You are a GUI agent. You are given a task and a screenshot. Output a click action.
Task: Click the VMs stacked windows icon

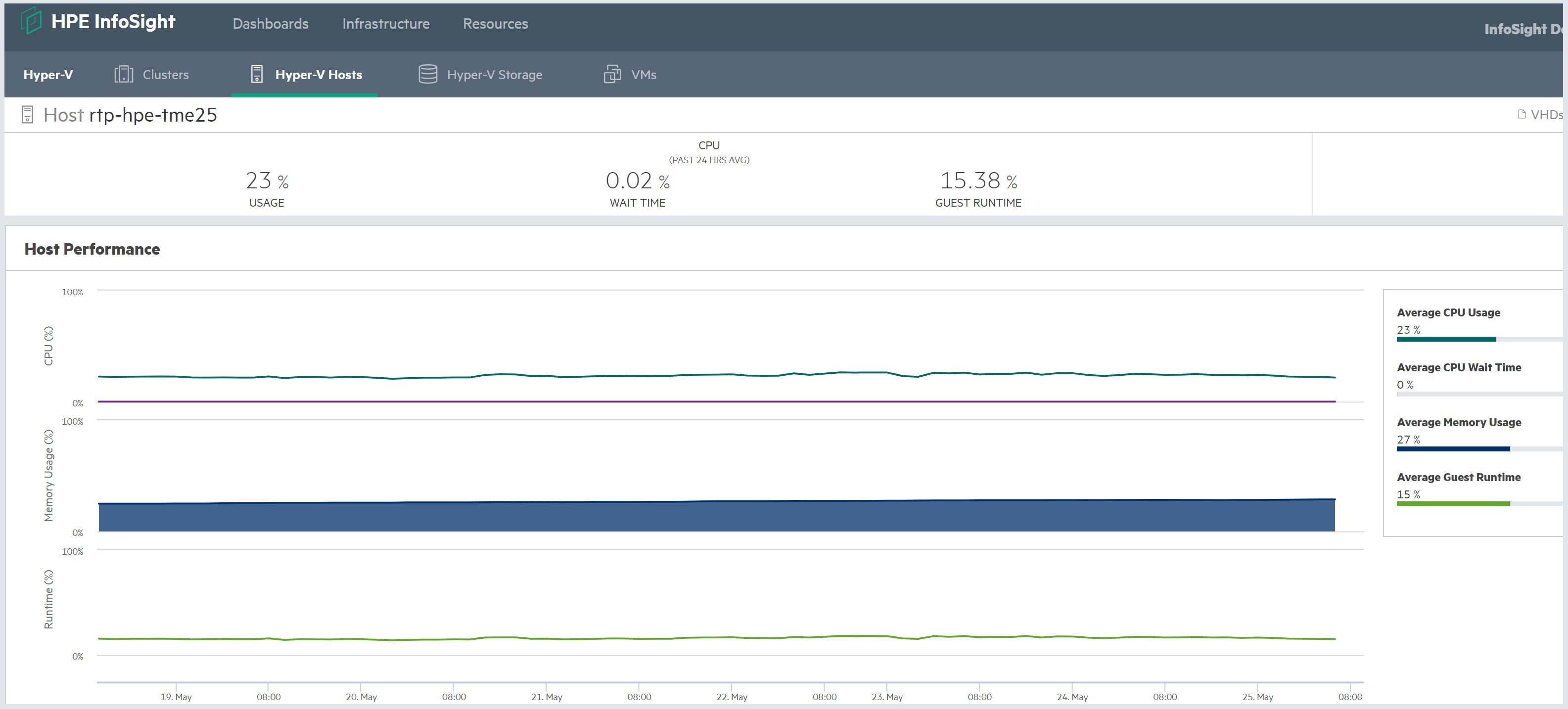[x=612, y=74]
